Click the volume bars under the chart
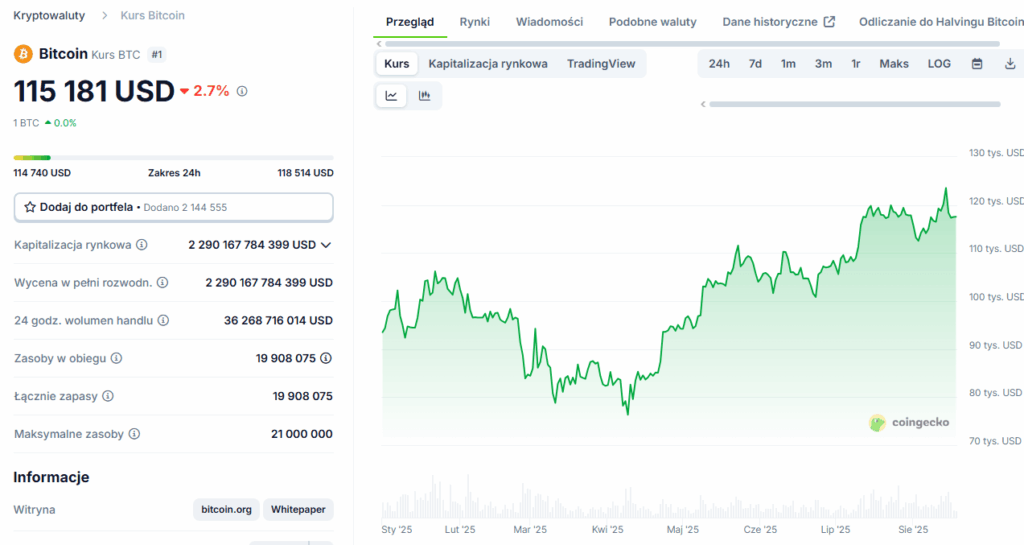Image resolution: width=1024 pixels, height=545 pixels. pos(669,499)
